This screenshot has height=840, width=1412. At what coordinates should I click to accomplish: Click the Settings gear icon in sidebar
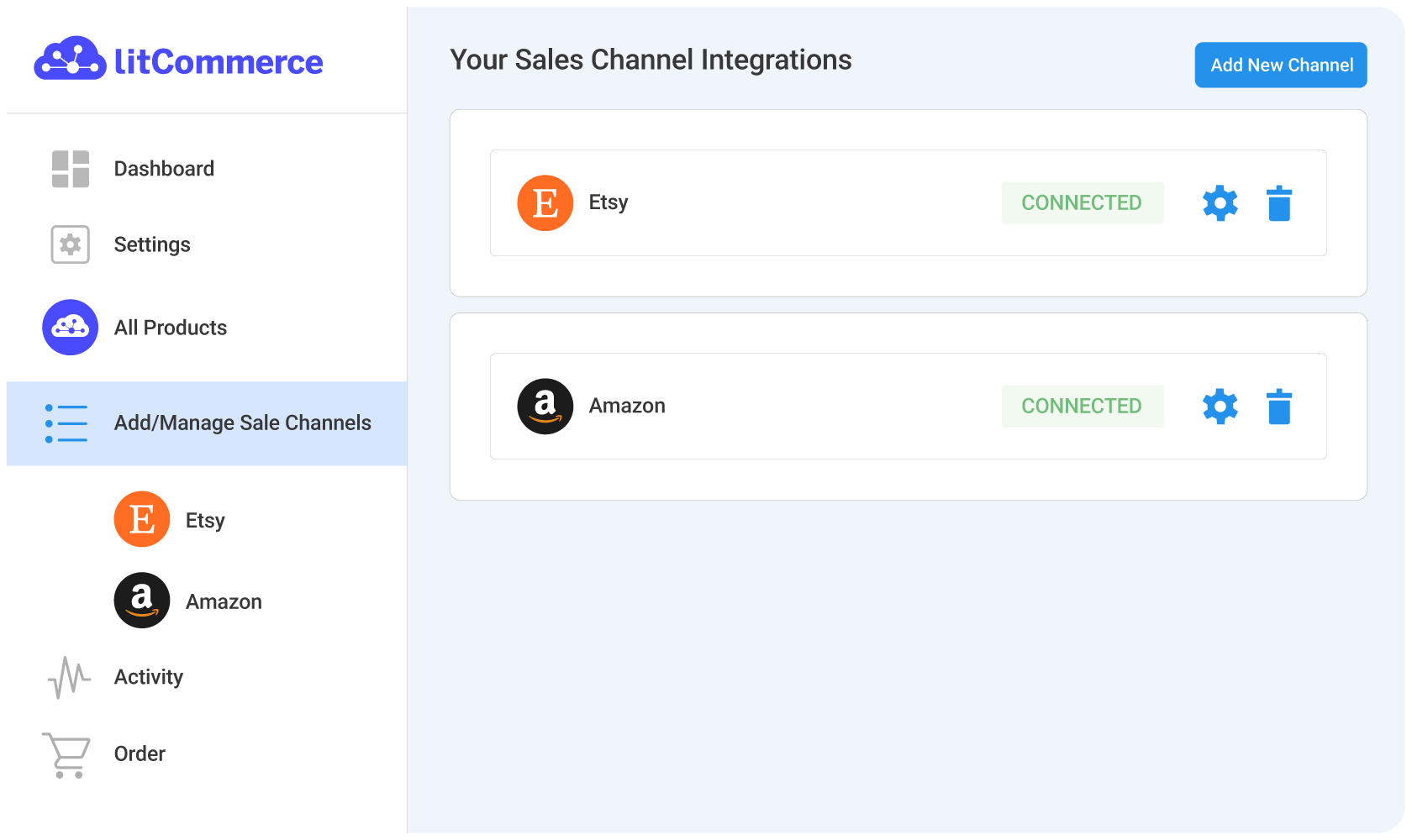[71, 244]
